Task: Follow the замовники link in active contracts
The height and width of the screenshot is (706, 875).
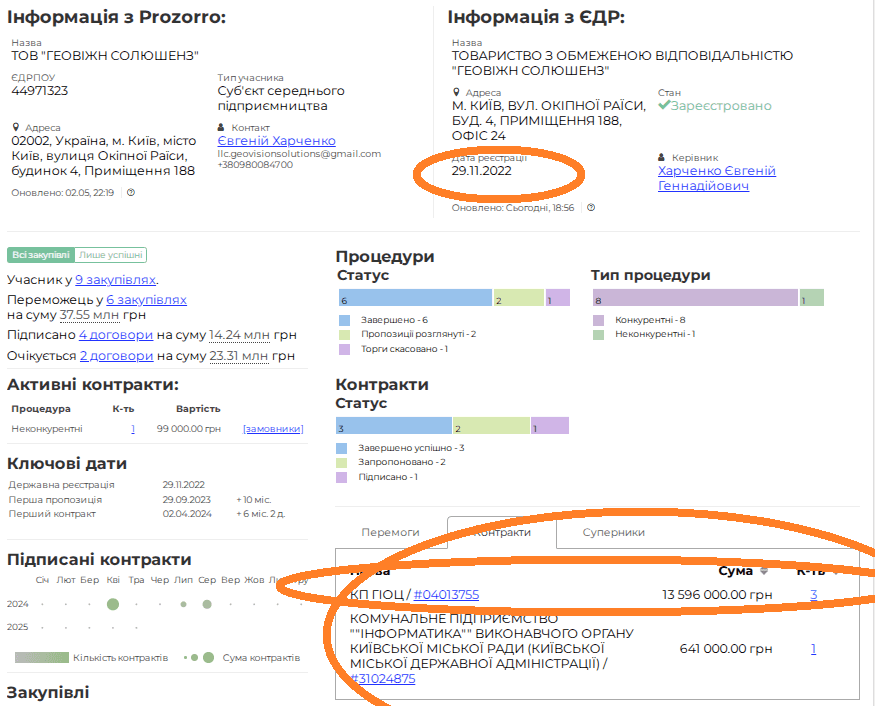Action: tap(272, 429)
